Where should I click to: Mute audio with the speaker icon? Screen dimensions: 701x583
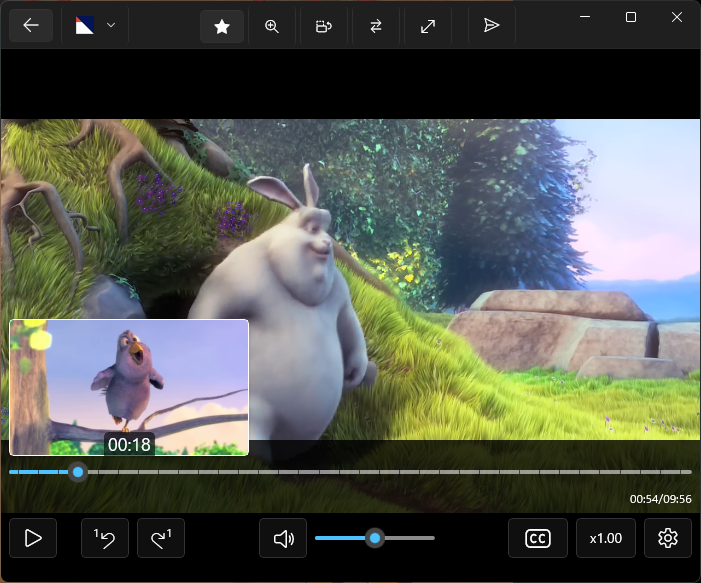click(283, 538)
